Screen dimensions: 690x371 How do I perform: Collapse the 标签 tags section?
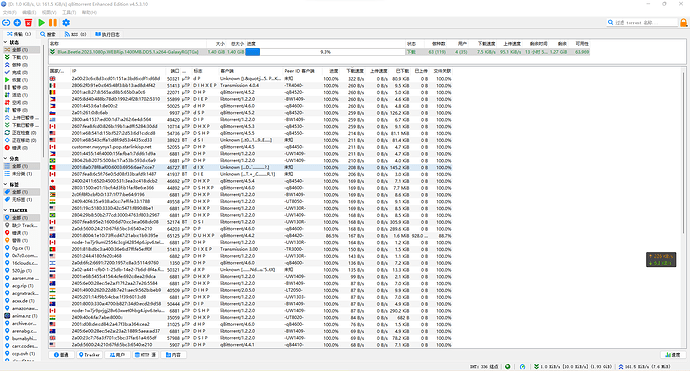coord(5,184)
